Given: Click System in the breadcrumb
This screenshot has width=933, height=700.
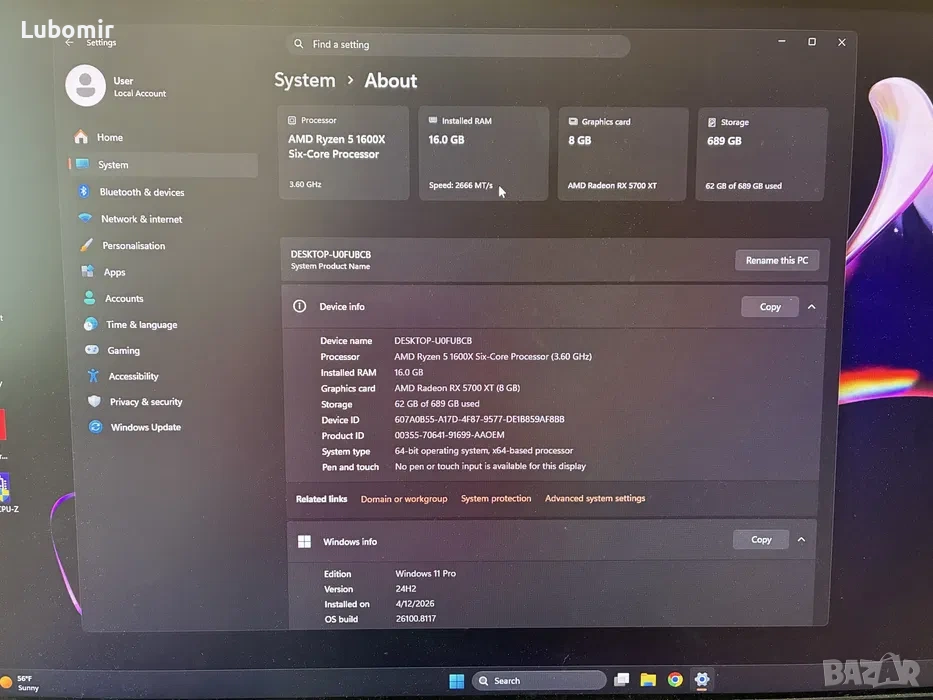Looking at the screenshot, I should tap(305, 81).
